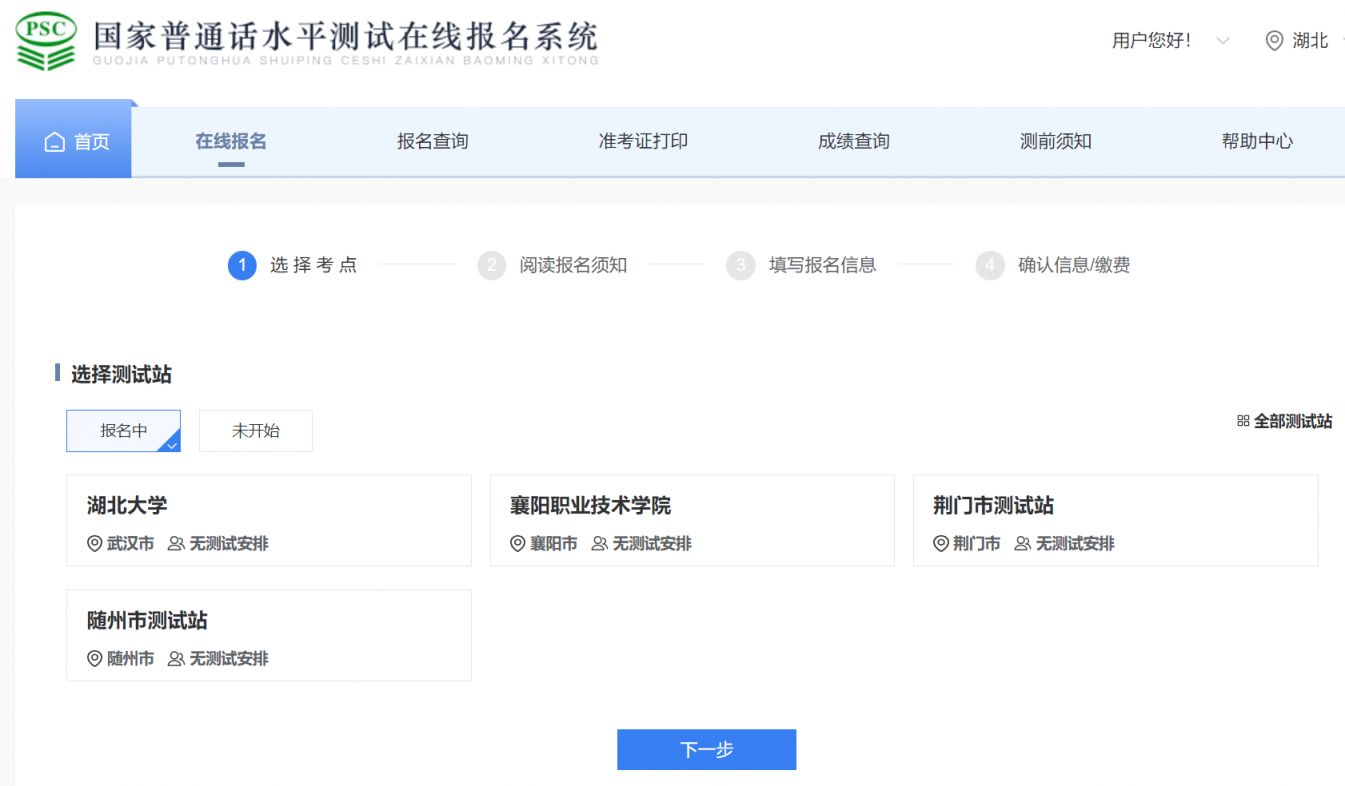Click the 用户您好! greeting text
The width and height of the screenshot is (1345, 786).
point(1152,41)
